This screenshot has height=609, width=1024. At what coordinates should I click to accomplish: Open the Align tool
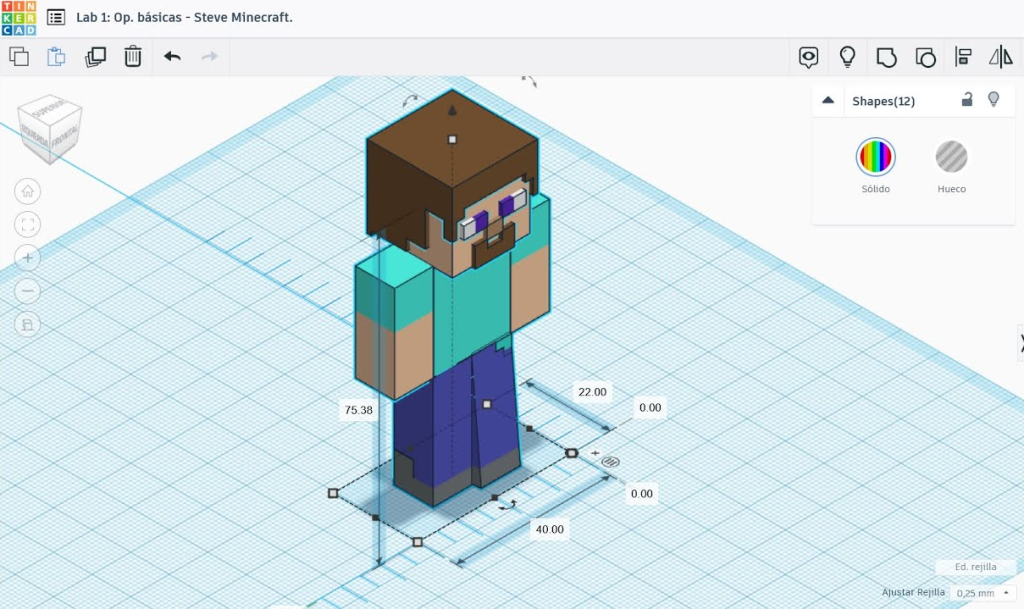pos(963,57)
